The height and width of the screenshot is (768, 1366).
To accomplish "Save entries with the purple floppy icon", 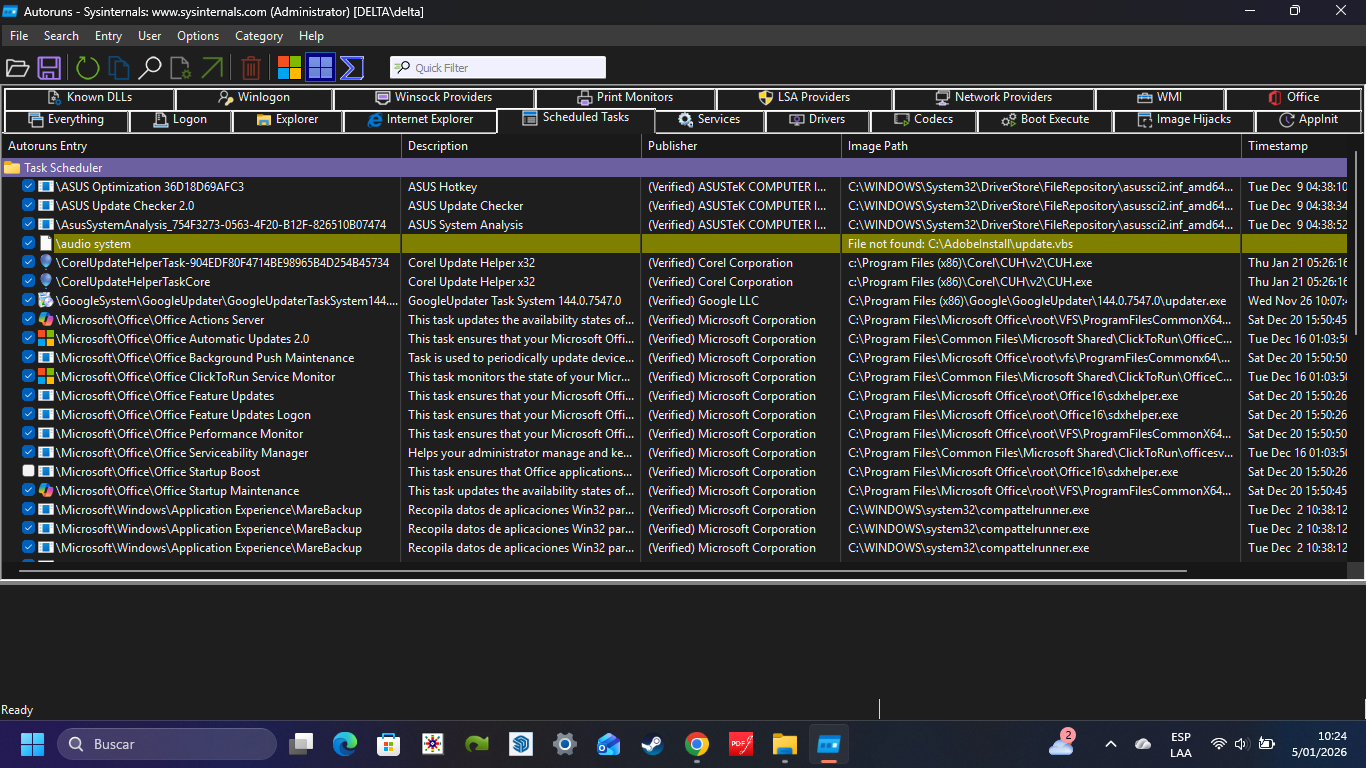I will point(49,68).
